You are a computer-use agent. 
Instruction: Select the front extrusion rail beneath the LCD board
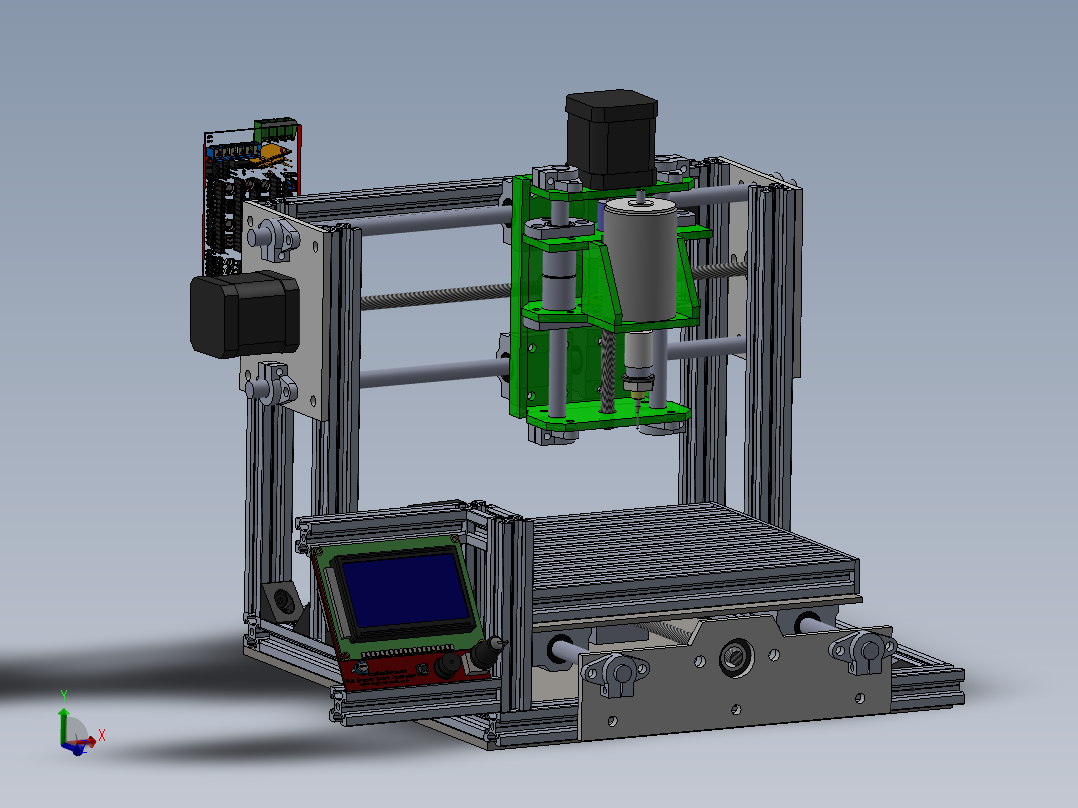point(416,701)
